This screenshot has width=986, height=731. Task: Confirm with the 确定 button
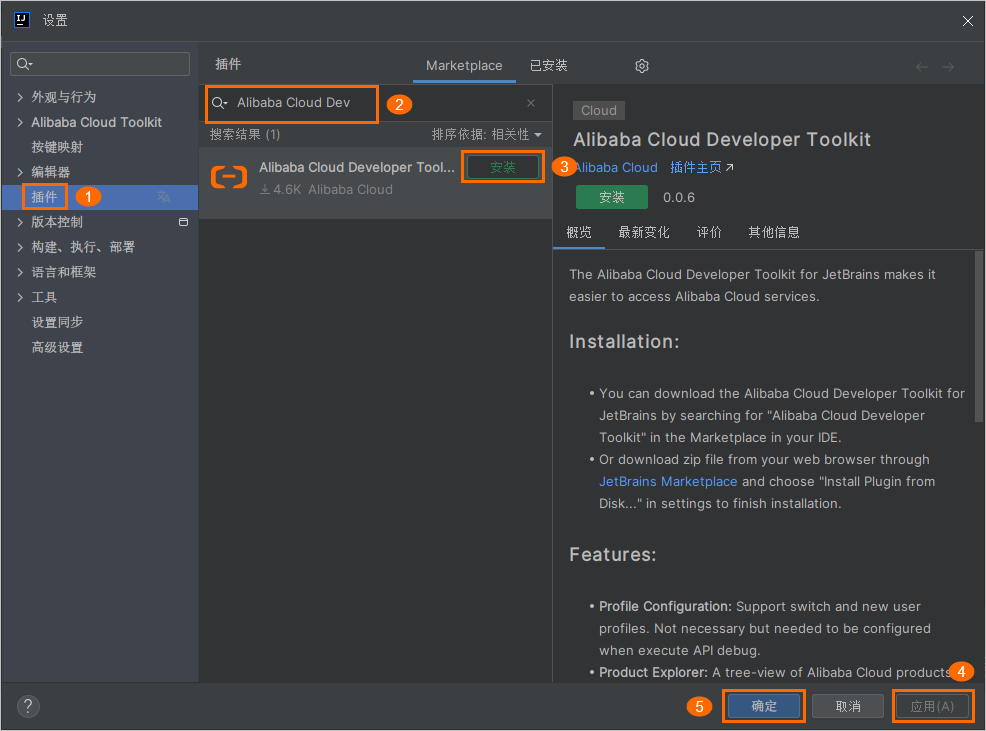point(764,706)
